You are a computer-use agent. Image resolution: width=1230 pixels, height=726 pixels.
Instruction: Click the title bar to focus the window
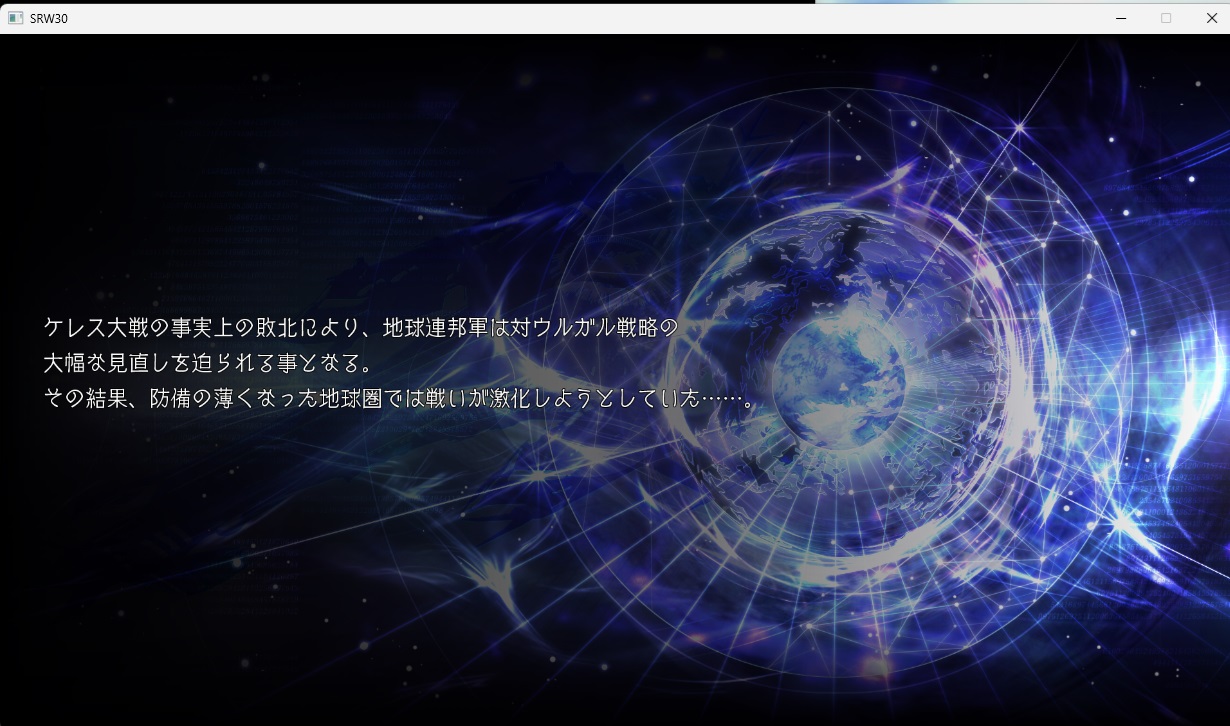[600, 17]
